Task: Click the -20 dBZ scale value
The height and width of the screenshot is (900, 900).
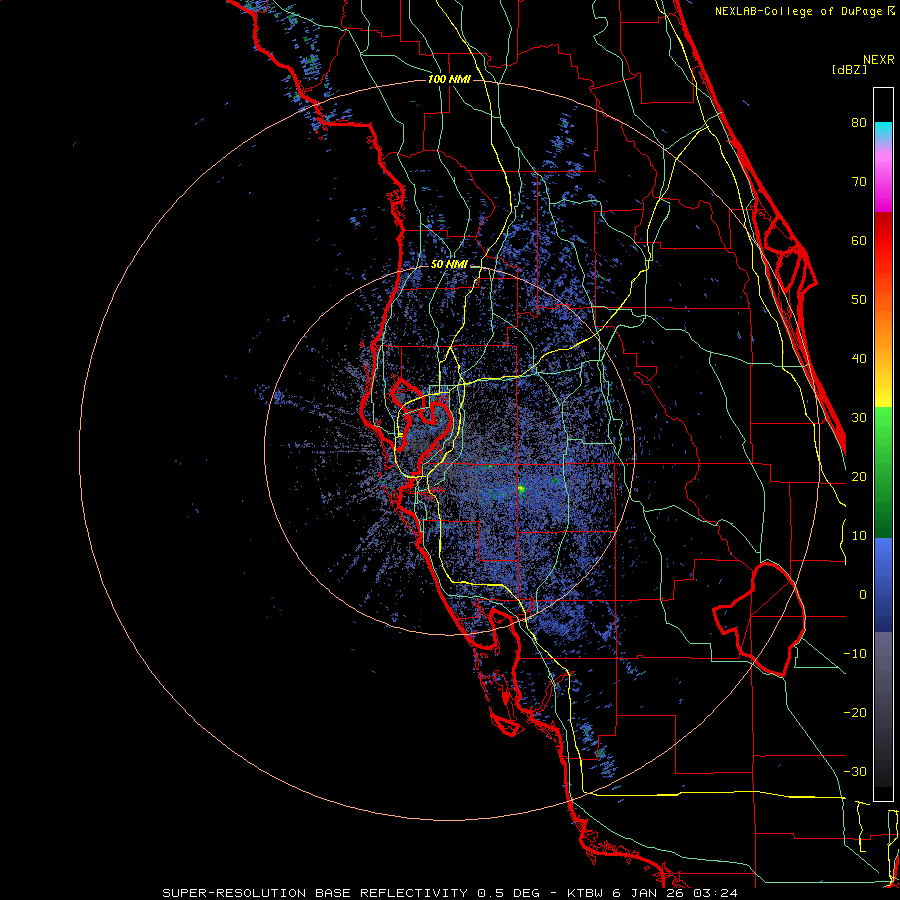Action: click(855, 712)
